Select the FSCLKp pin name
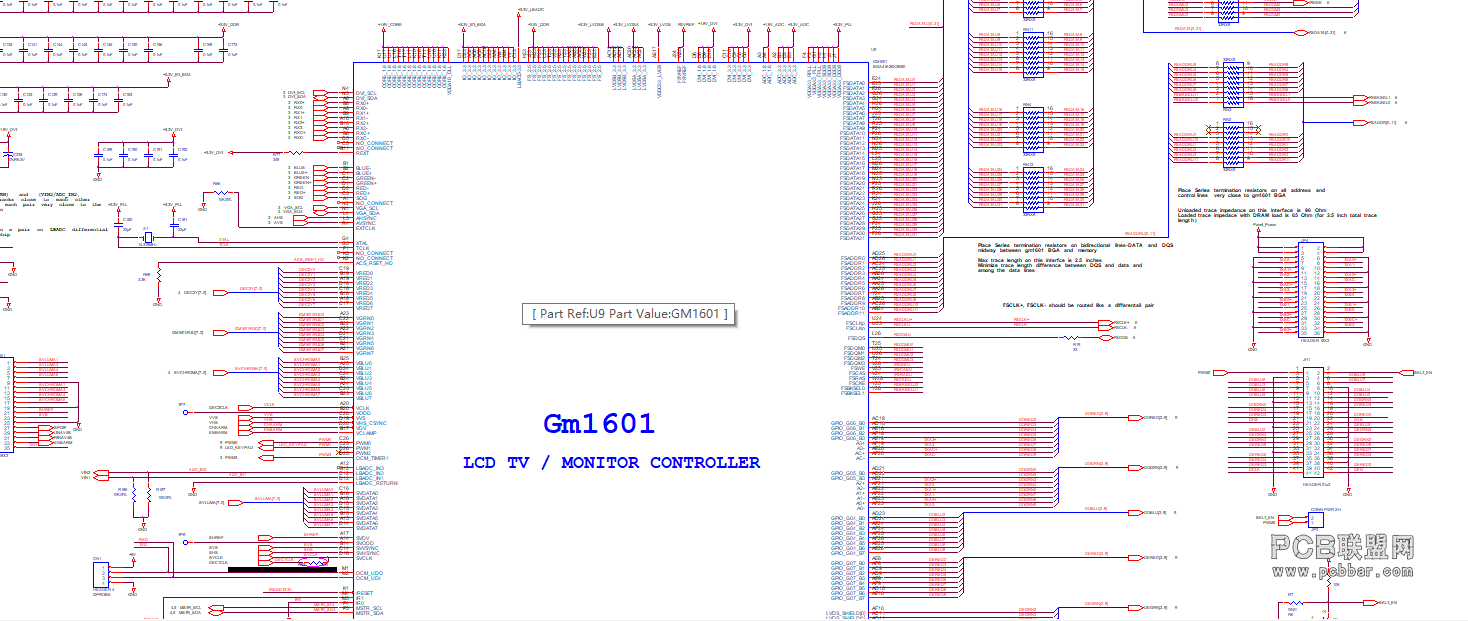 [x=856, y=323]
